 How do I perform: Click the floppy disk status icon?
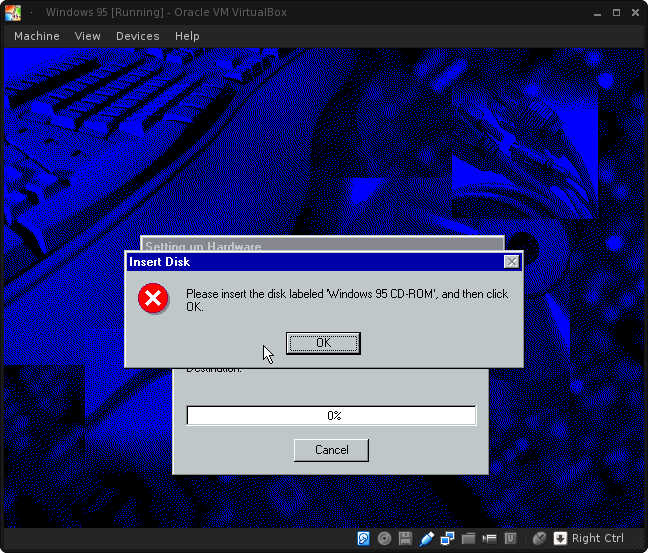point(405,539)
